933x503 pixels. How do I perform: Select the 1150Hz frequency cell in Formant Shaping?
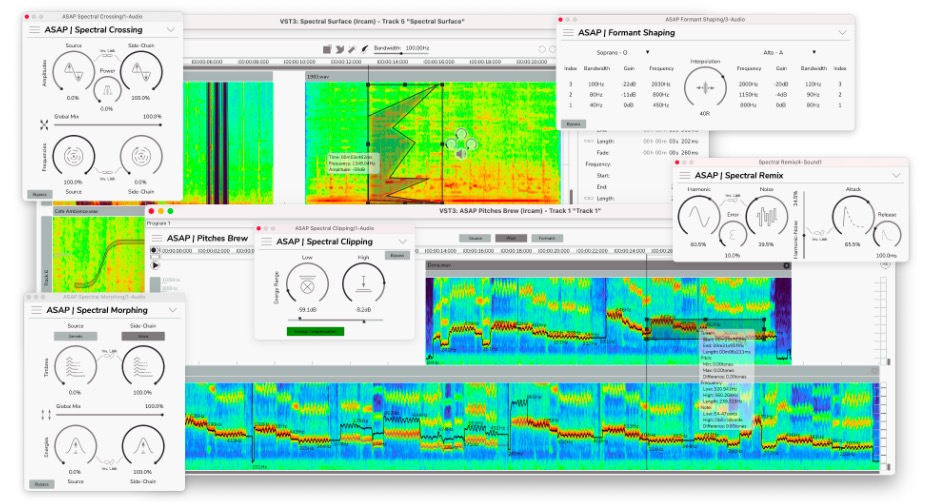(748, 95)
